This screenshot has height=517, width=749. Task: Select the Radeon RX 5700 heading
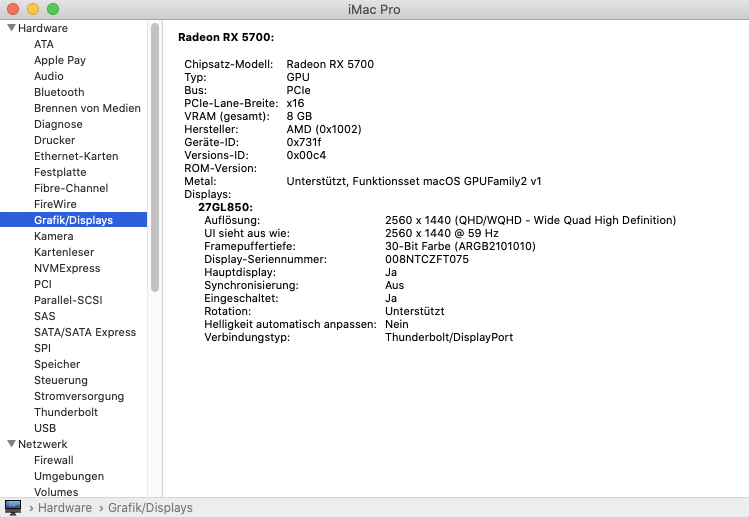coord(226,38)
